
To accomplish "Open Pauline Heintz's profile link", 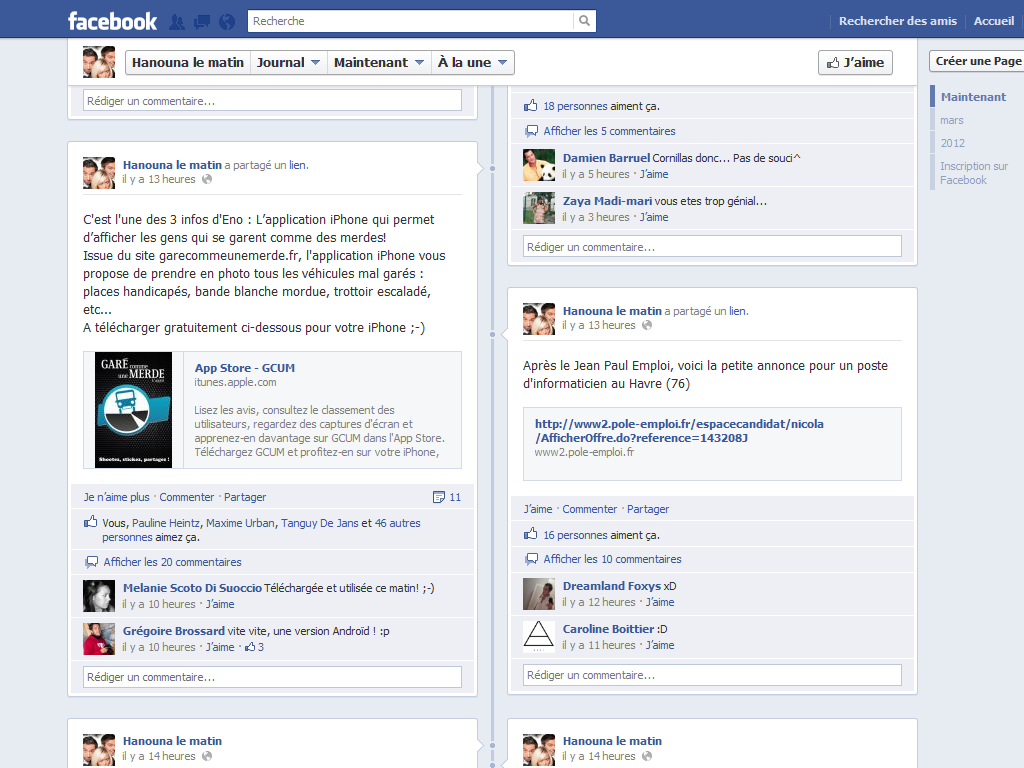I will 166,523.
